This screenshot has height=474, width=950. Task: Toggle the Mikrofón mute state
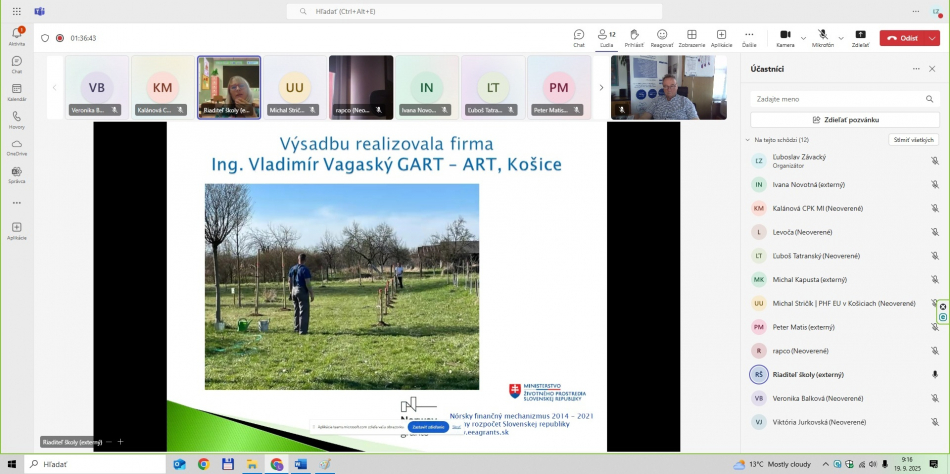pyautogui.click(x=823, y=37)
